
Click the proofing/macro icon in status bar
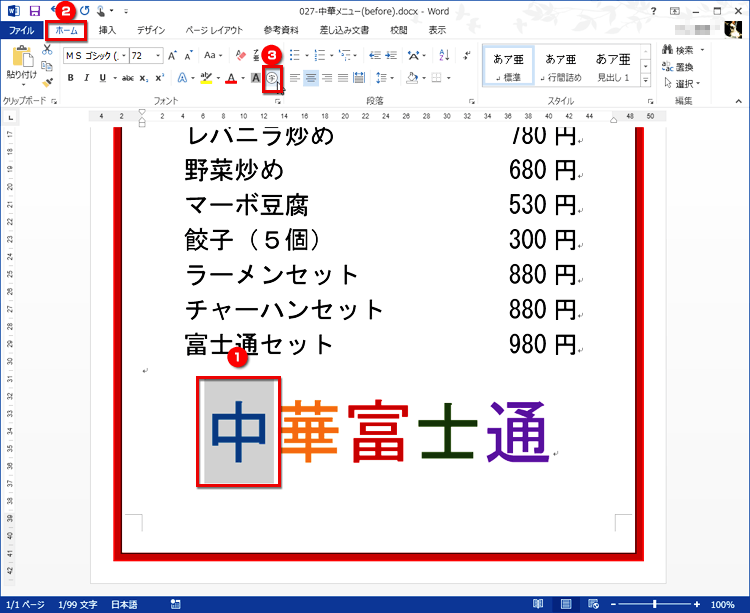click(x=176, y=604)
